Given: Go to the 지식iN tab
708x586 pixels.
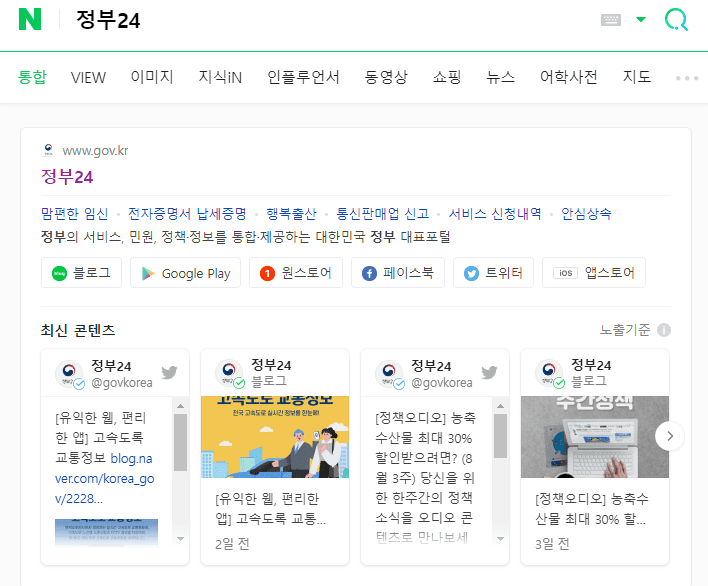Looking at the screenshot, I should (220, 77).
